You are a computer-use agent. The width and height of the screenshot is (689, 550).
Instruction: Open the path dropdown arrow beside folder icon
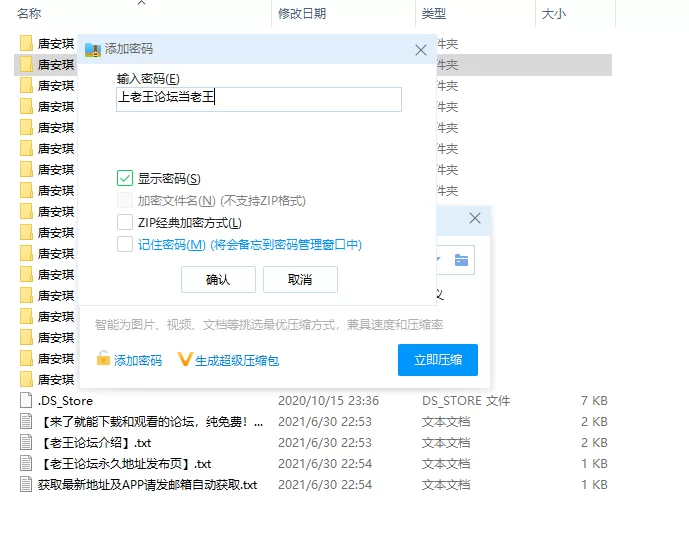(x=439, y=261)
